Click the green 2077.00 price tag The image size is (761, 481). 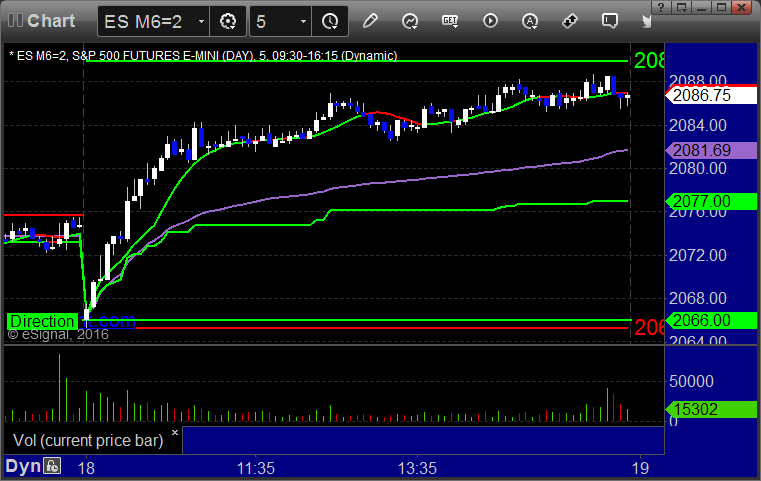coord(711,201)
